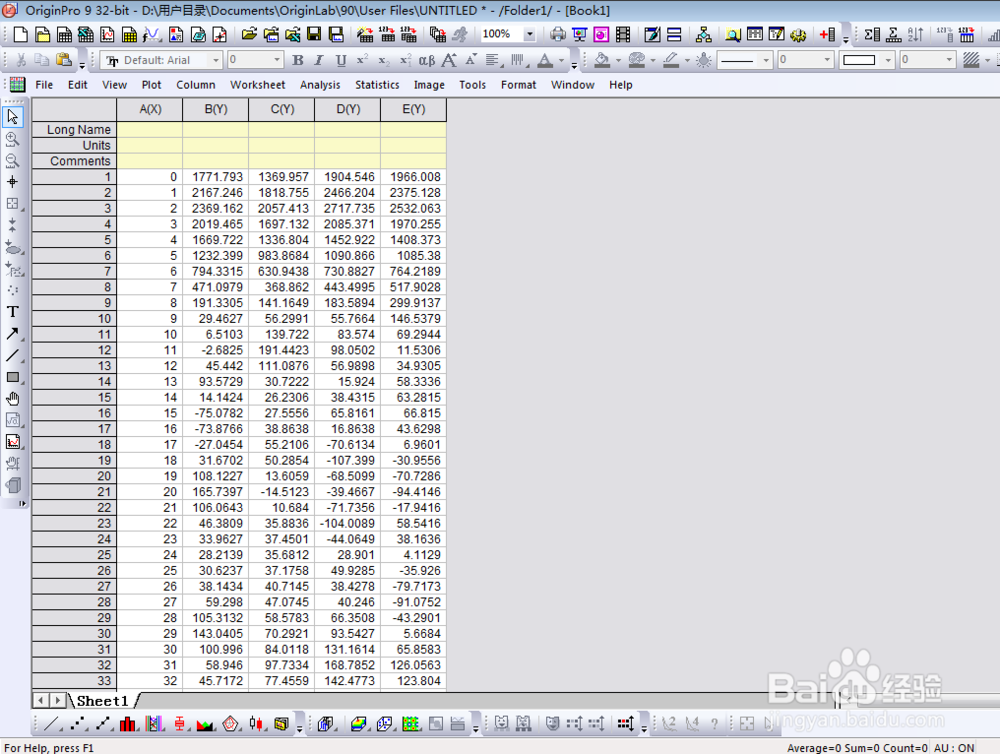Screen dimensions: 1000x754
Task: Save the project with floppy icon
Action: (314, 34)
